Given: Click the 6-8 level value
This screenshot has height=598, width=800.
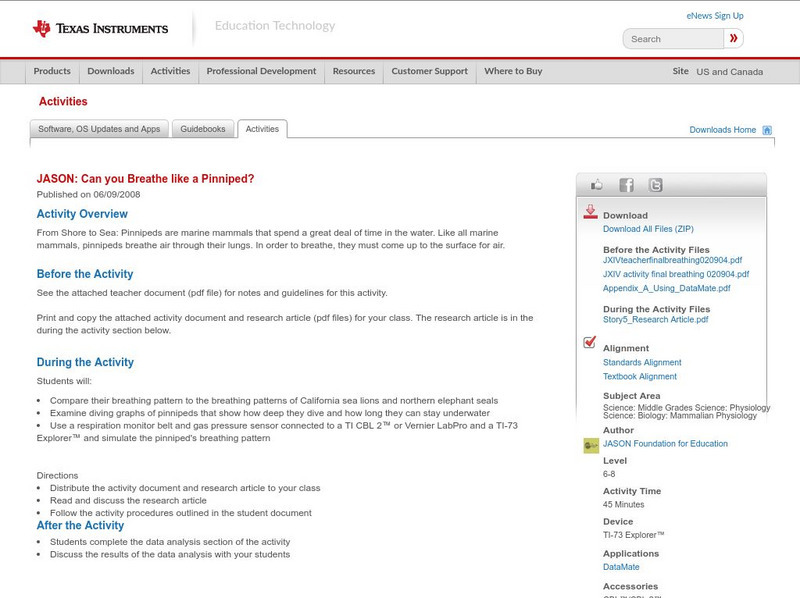Looking at the screenshot, I should 609,474.
